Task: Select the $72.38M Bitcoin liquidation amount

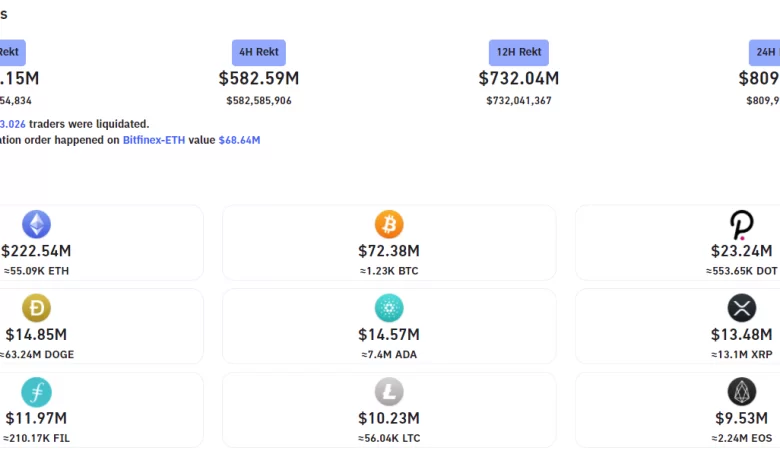Action: click(389, 251)
